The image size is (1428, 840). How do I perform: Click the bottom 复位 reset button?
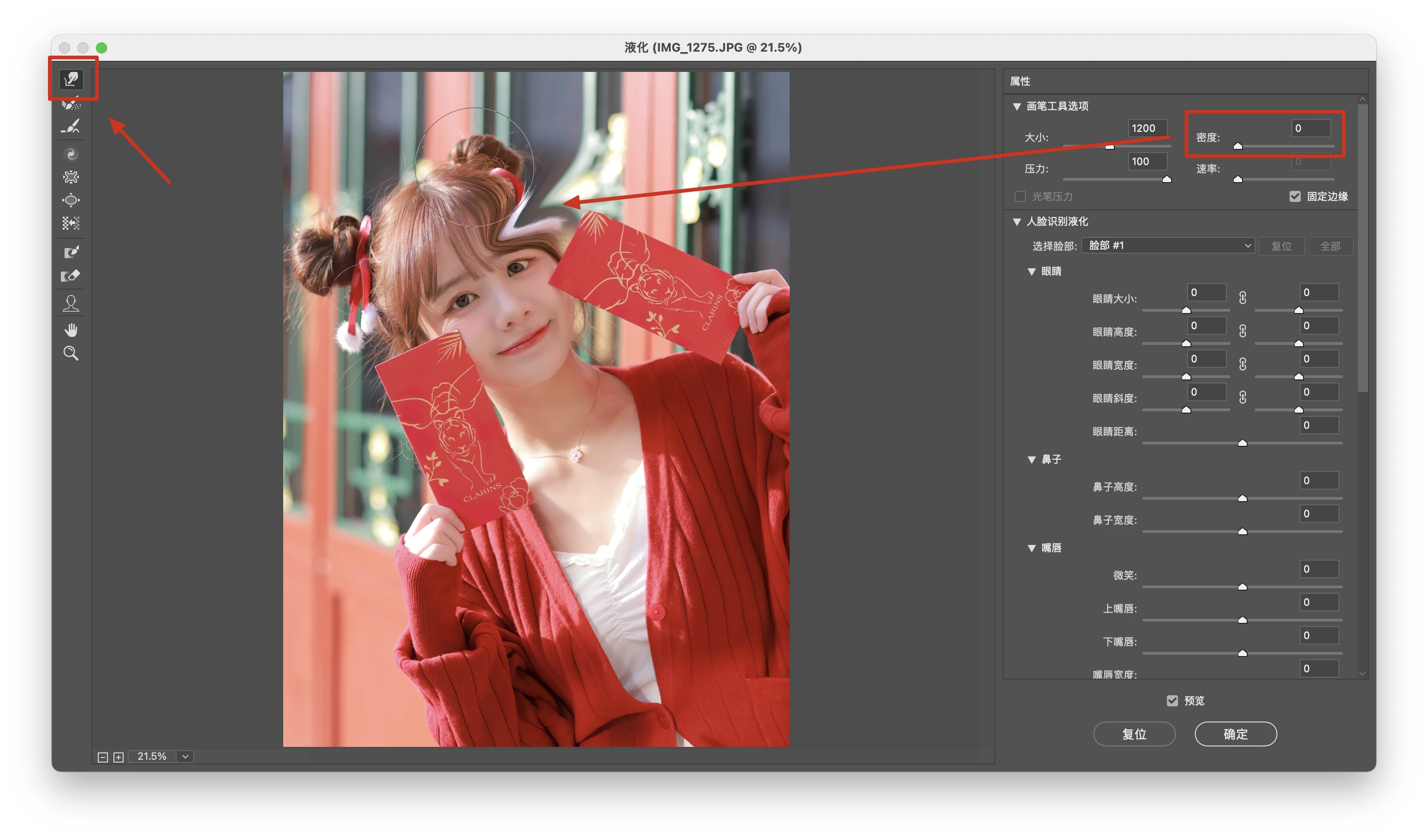coord(1134,734)
